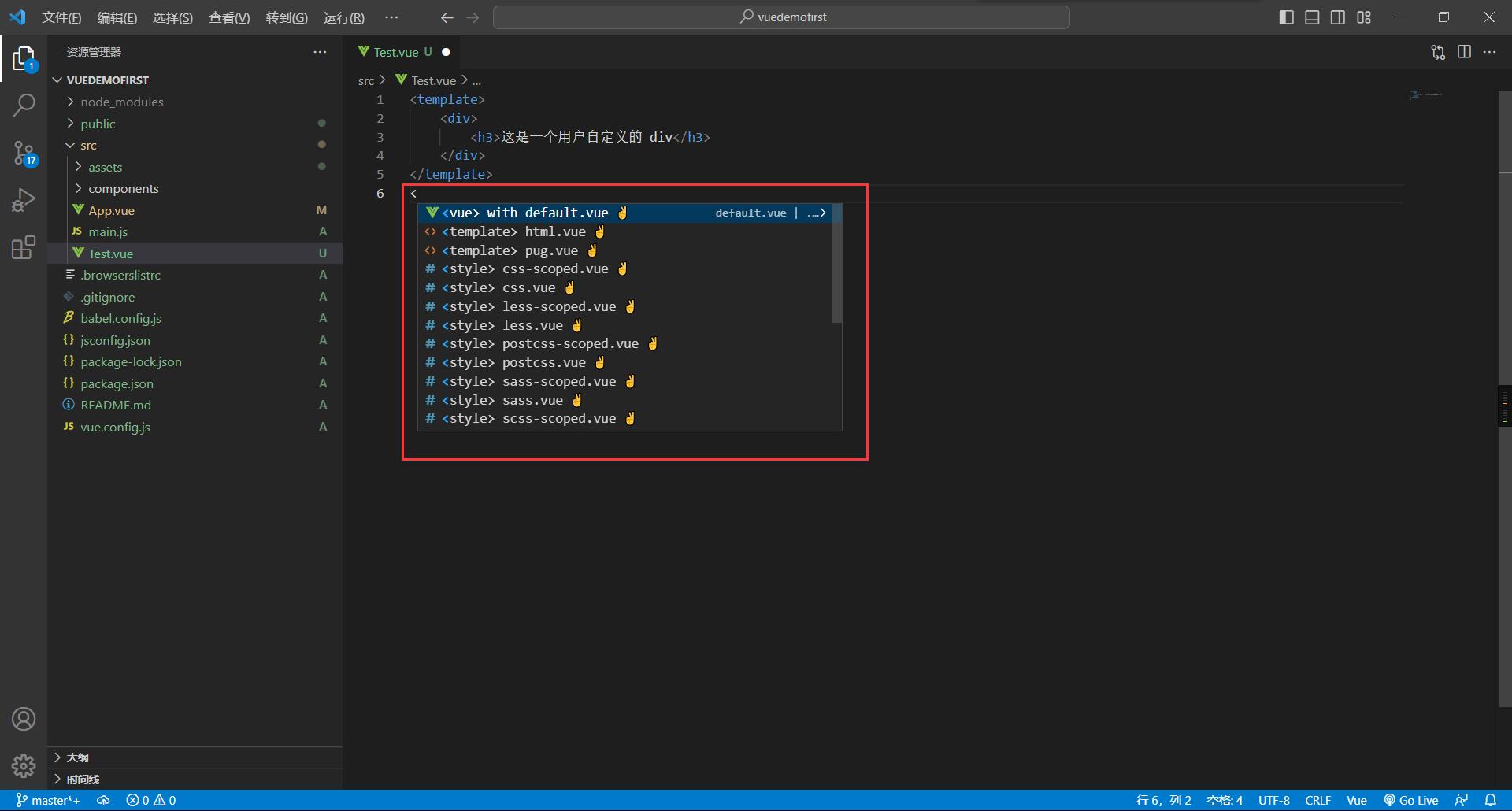Image resolution: width=1512 pixels, height=811 pixels.
Task: Open the overflow menu ellipsis in menu bar
Action: click(x=391, y=17)
